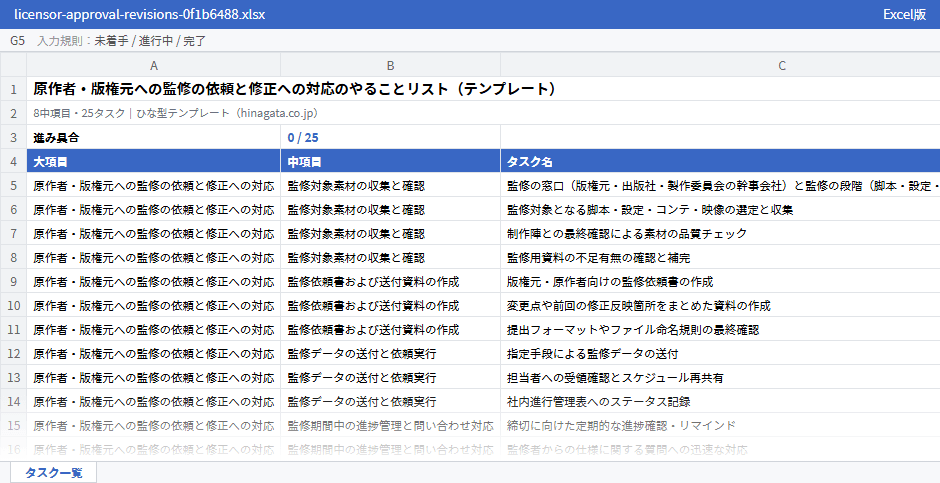Select row 3 header
940x483 pixels.
point(13,137)
